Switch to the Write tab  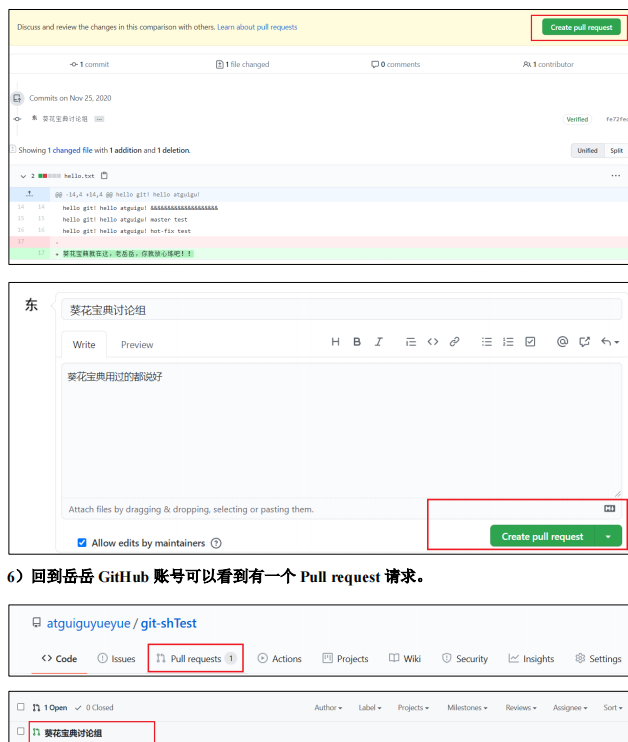tap(84, 344)
